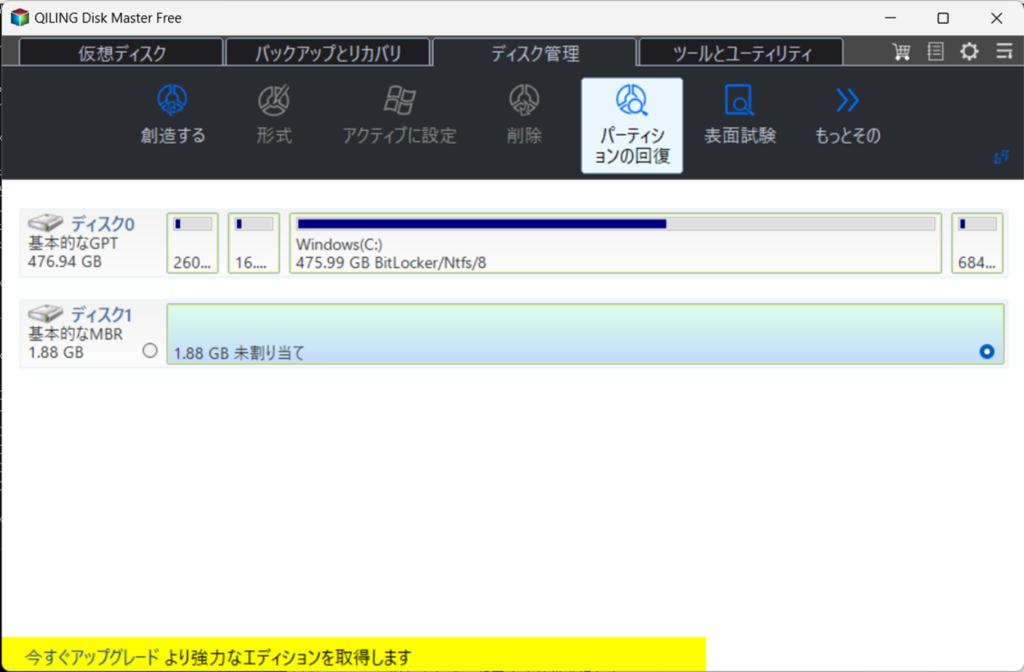1024x672 pixels.
Task: Open the 表面試験 surface test tool
Action: [739, 114]
